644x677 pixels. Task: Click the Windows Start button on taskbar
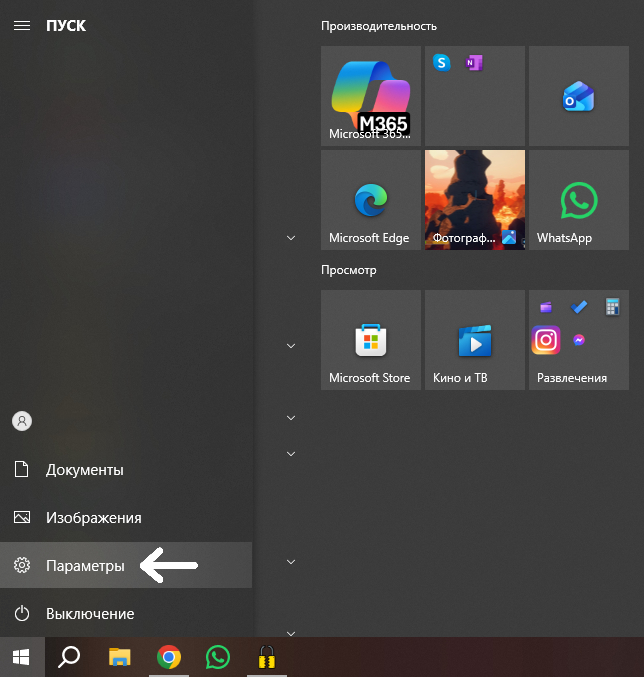click(x=22, y=657)
